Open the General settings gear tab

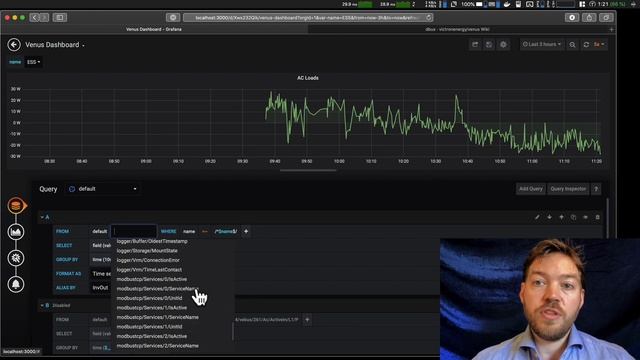(16, 258)
